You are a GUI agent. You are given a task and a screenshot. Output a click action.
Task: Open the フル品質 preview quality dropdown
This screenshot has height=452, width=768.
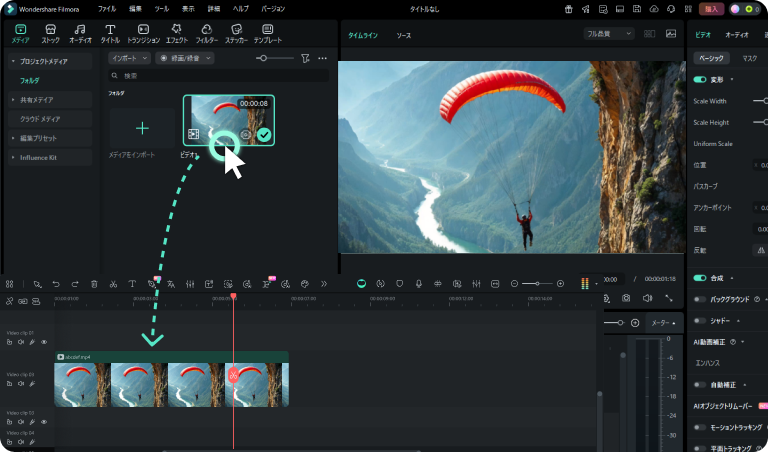[609, 34]
